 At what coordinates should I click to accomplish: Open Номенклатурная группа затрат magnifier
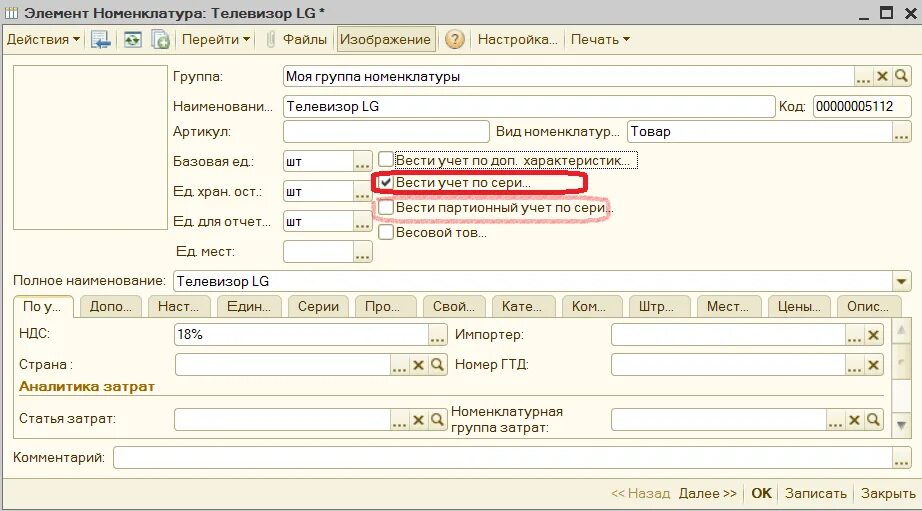[873, 420]
